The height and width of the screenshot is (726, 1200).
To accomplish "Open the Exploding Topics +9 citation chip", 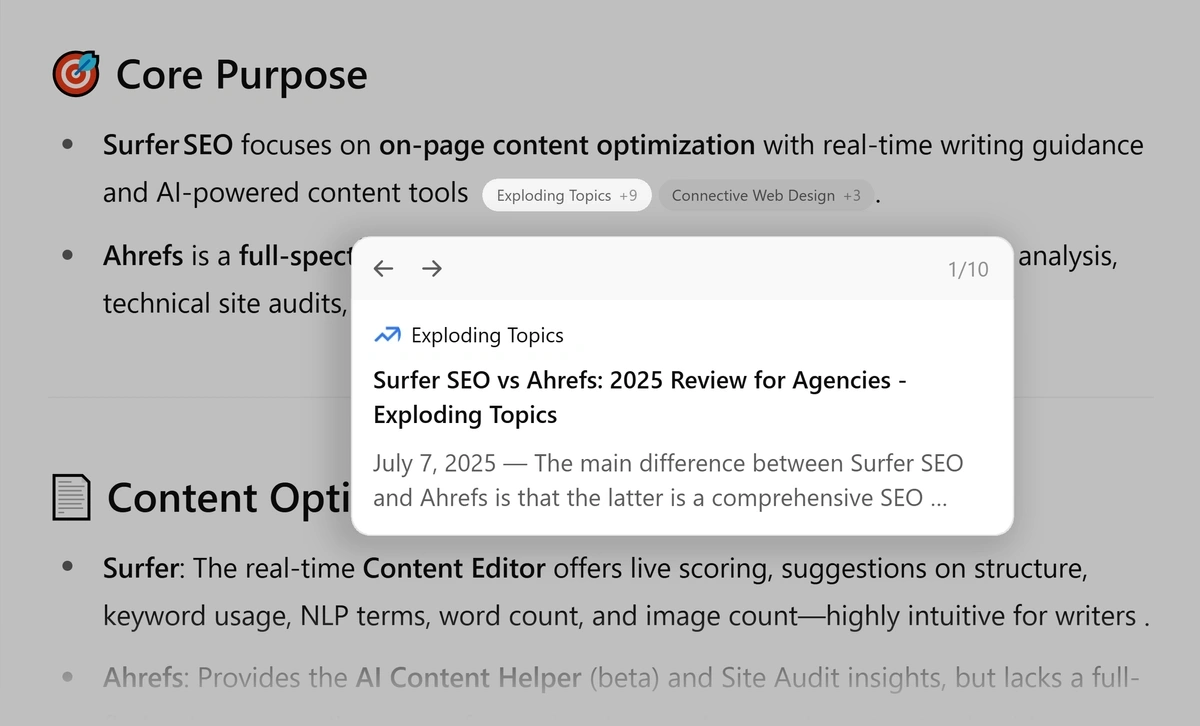I will (566, 196).
